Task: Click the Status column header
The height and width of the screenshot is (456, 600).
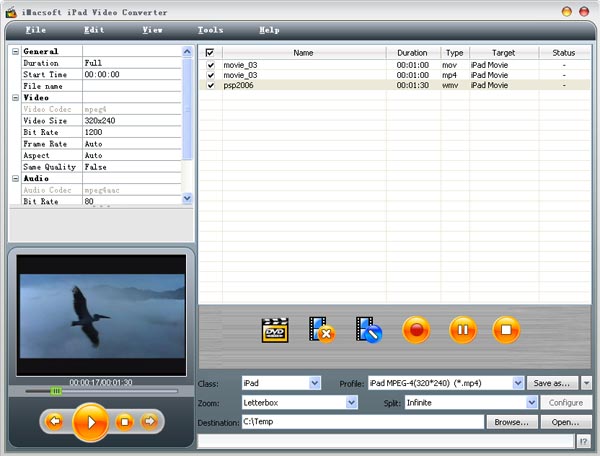Action: click(564, 53)
